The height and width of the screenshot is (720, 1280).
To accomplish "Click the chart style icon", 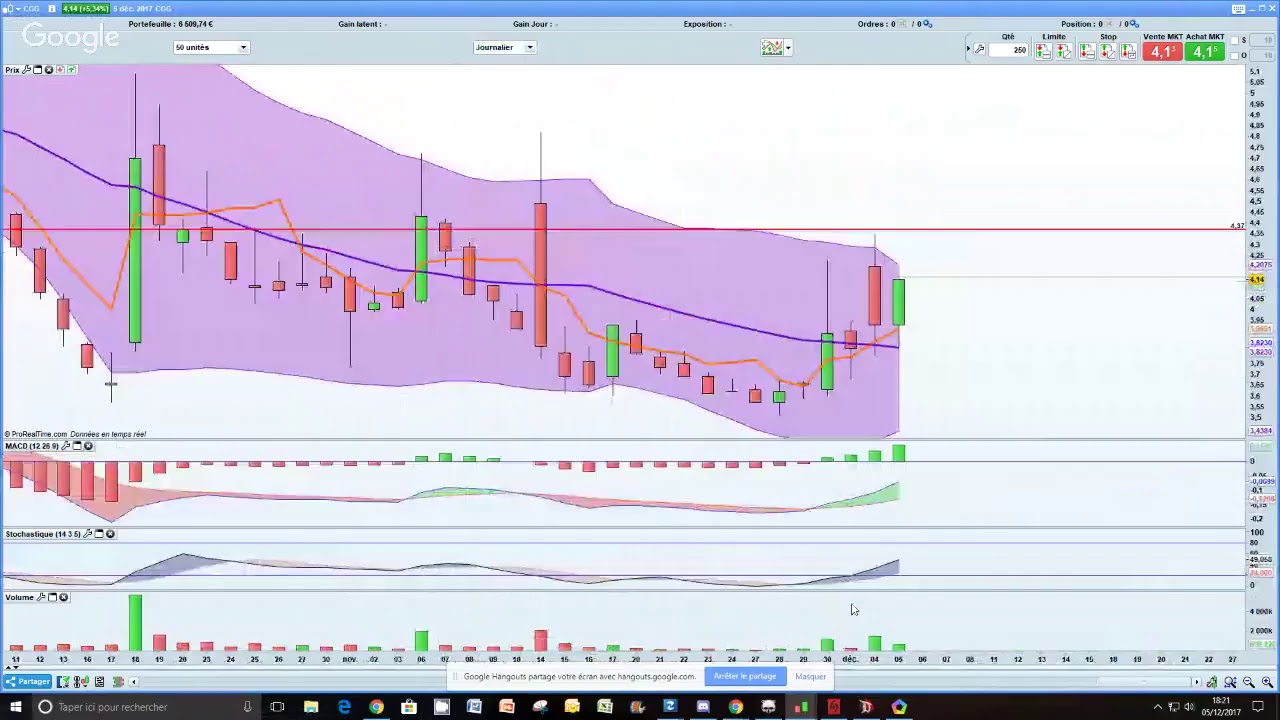I will [x=772, y=47].
